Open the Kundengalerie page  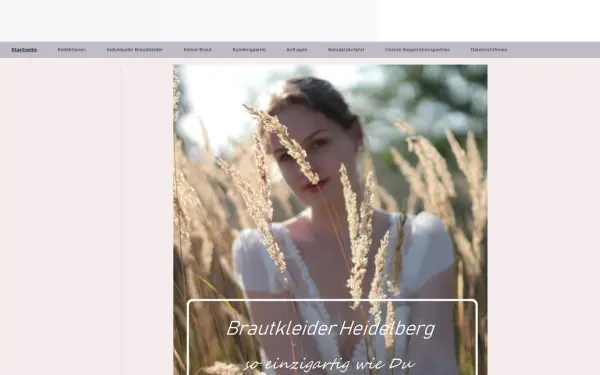point(249,50)
